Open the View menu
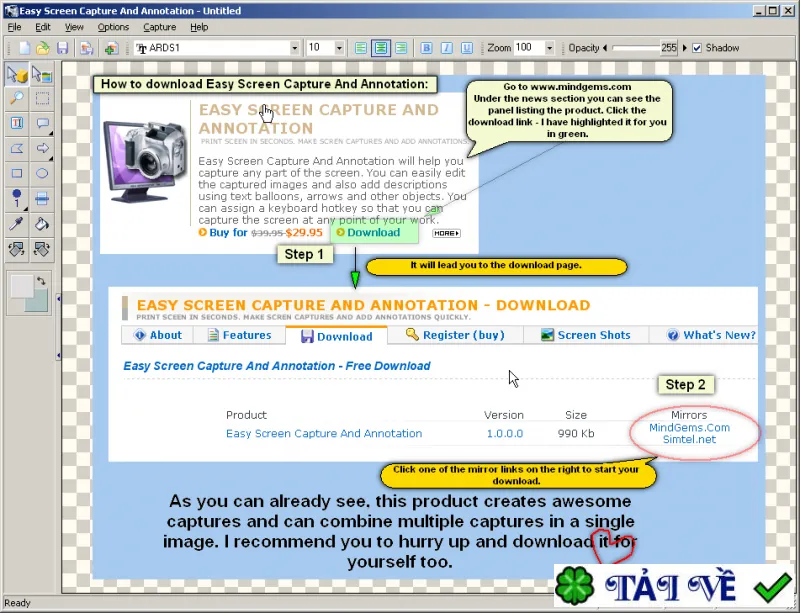 tap(74, 27)
